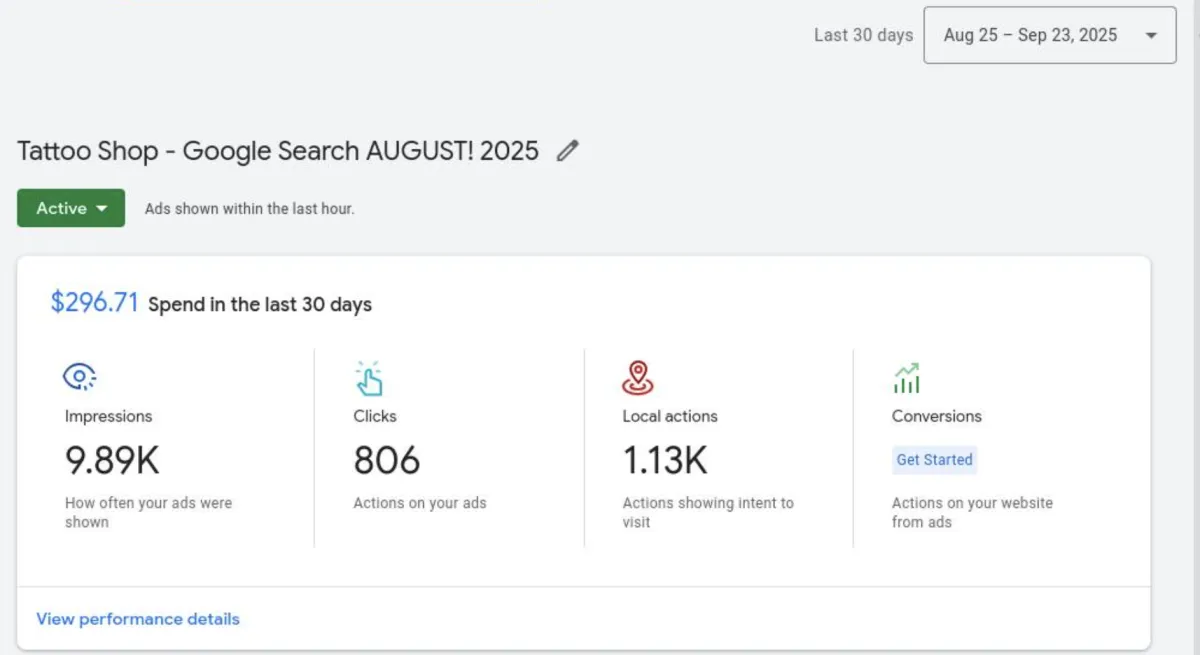Click the 1.13K local actions value

665,461
